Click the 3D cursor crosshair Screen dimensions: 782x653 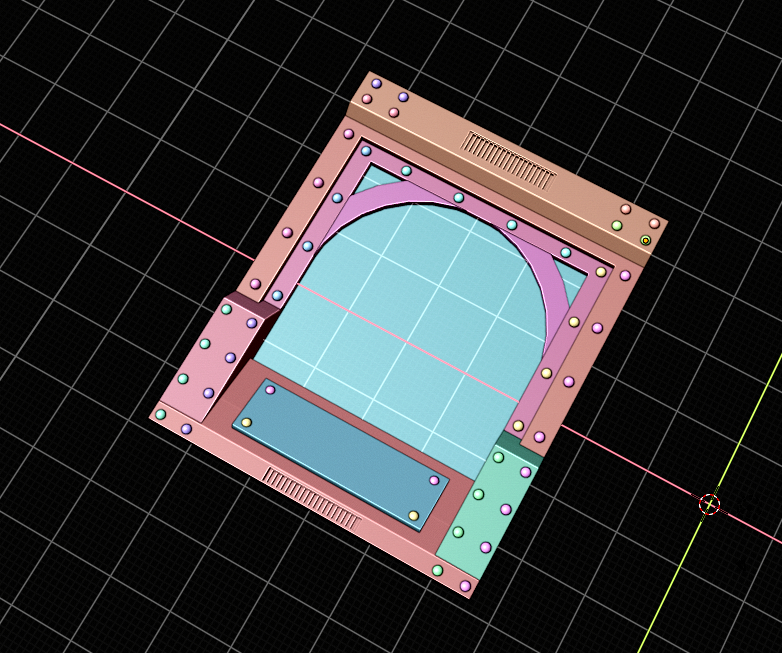[x=709, y=503]
